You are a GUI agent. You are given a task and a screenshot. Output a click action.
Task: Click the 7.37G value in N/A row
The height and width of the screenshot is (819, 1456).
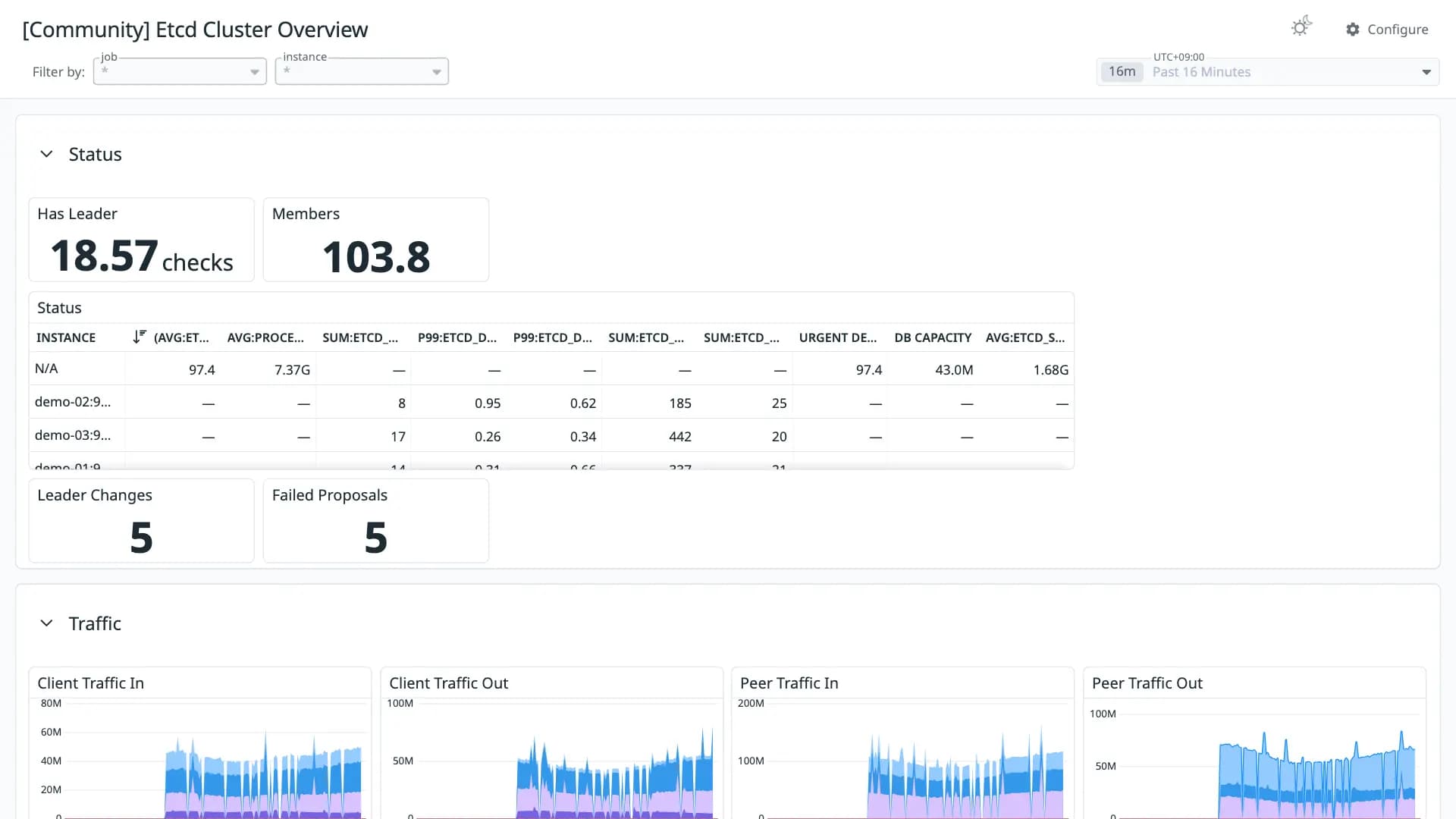coord(292,370)
